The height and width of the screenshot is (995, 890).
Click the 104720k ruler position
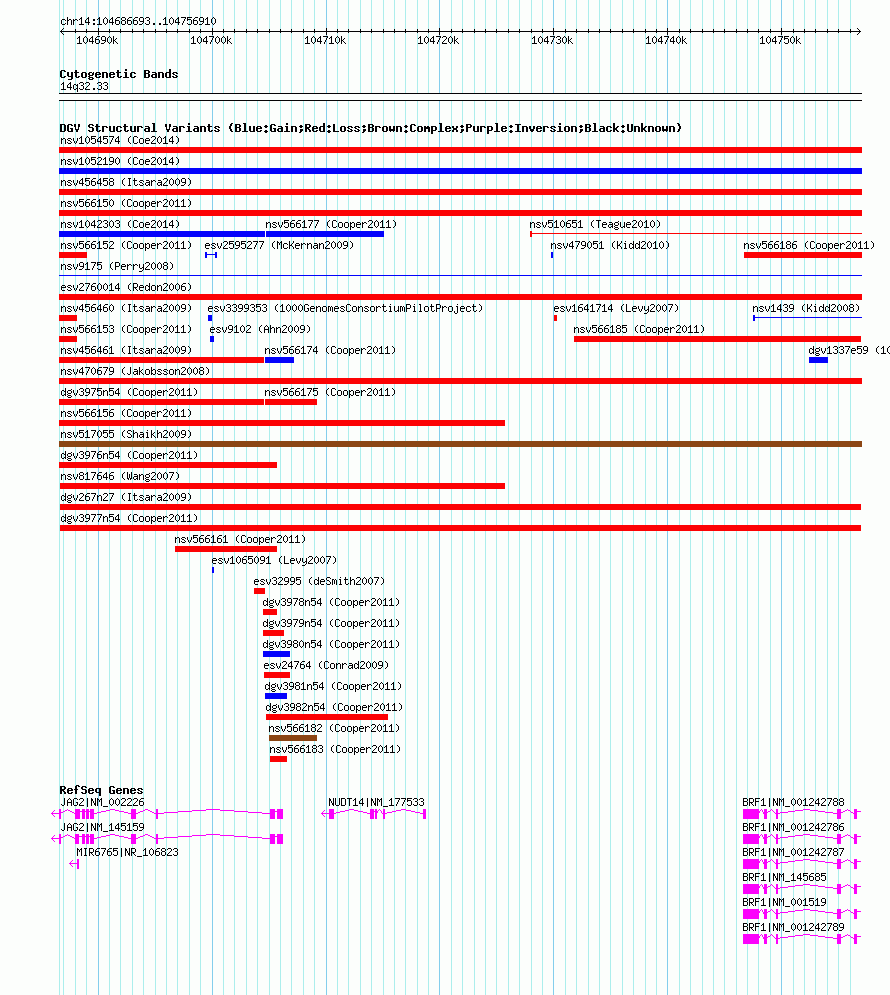tap(438, 40)
